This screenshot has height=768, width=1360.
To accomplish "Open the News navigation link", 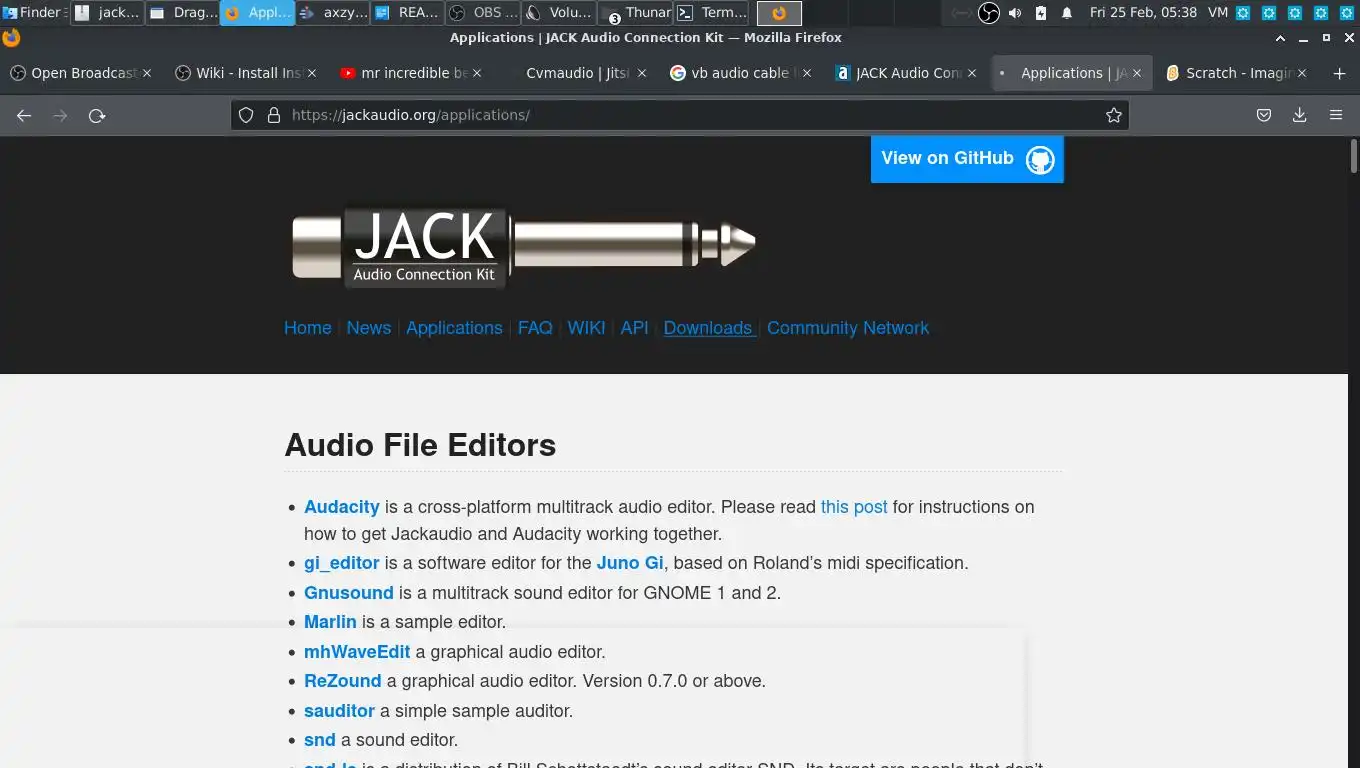I will 369,328.
